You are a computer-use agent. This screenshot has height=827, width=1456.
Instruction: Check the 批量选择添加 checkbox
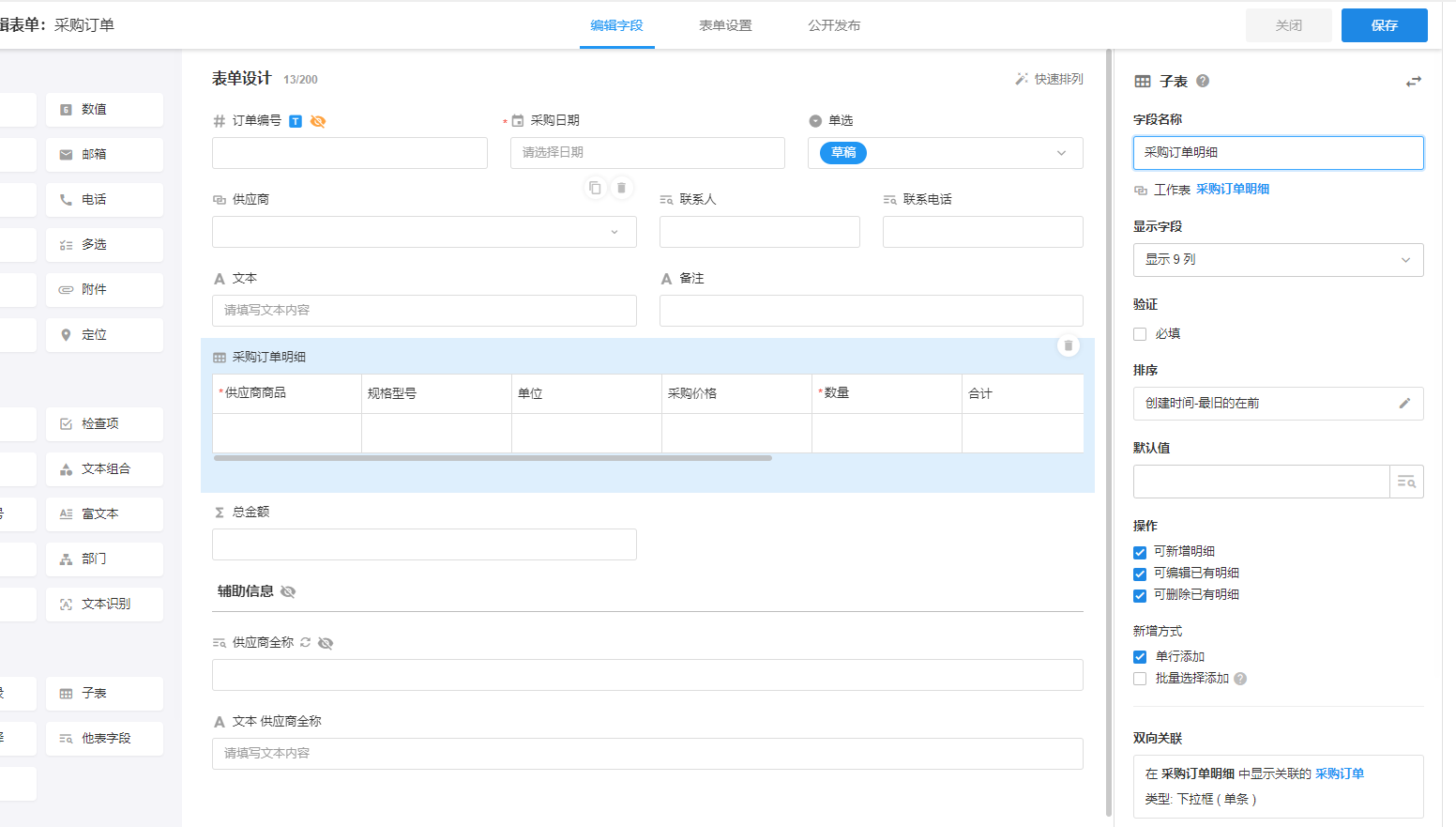click(x=1140, y=679)
